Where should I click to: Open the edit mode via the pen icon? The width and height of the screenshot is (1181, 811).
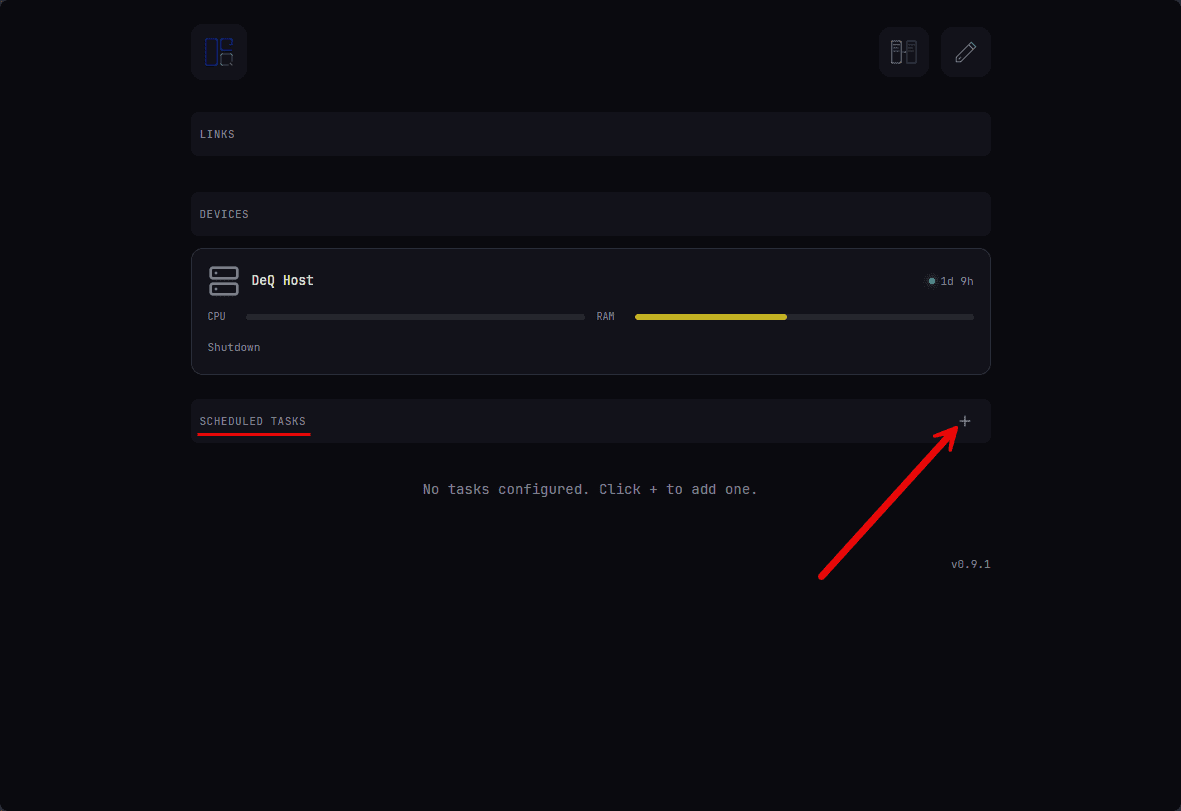tap(965, 51)
